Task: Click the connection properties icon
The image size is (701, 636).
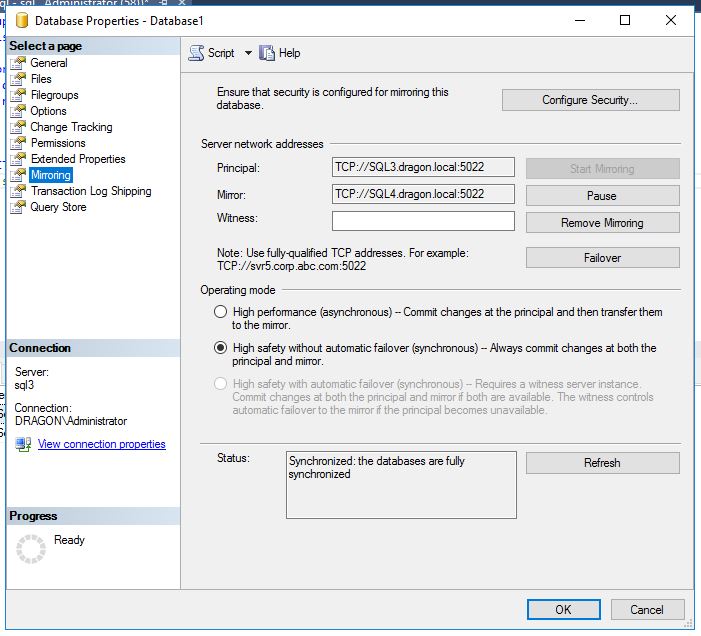Action: click(23, 444)
